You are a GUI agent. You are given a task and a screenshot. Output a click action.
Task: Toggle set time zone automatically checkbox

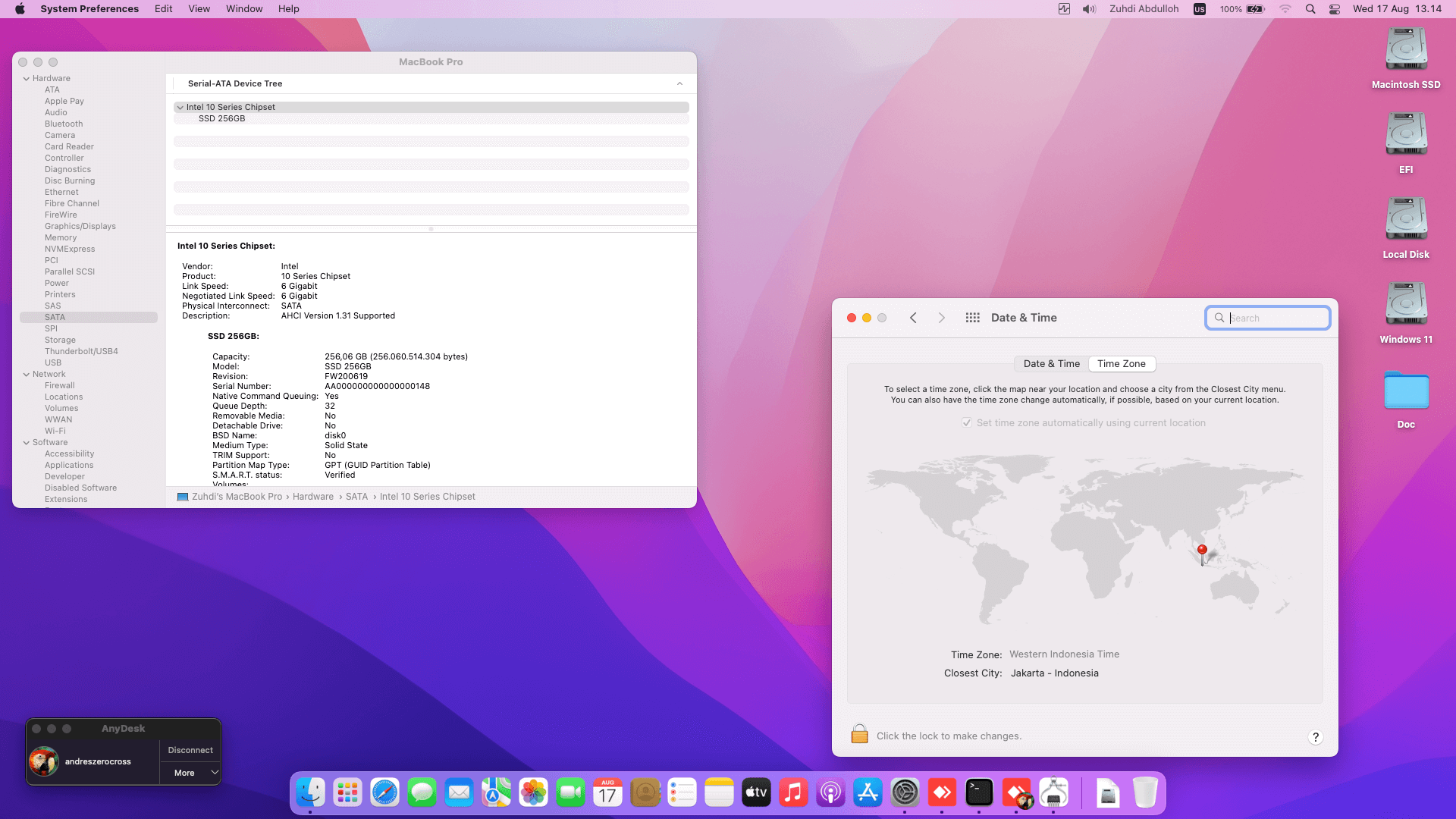(x=967, y=423)
